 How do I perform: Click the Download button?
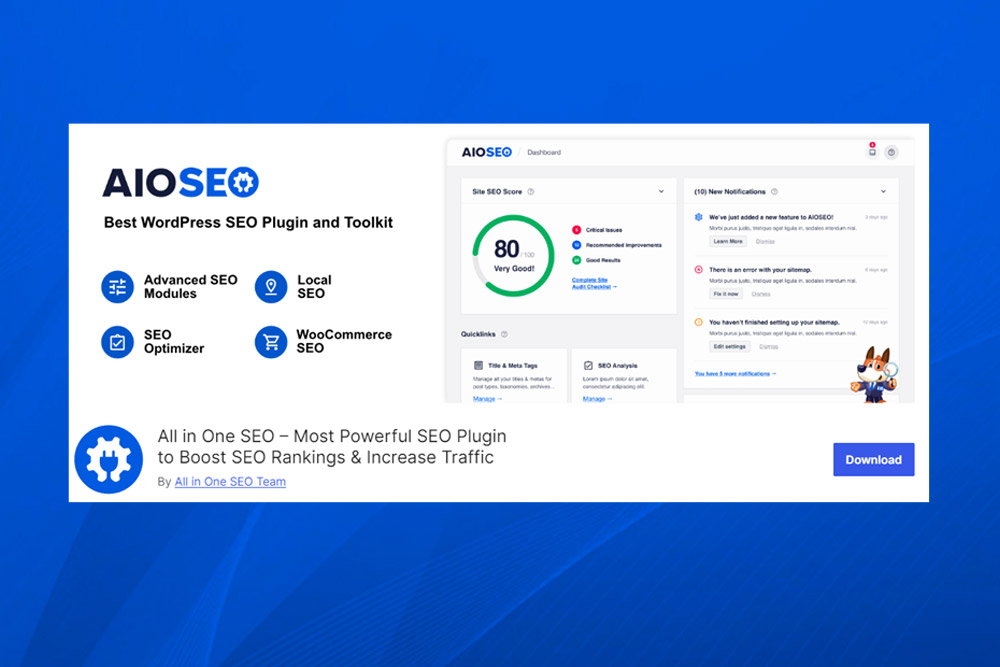click(873, 459)
